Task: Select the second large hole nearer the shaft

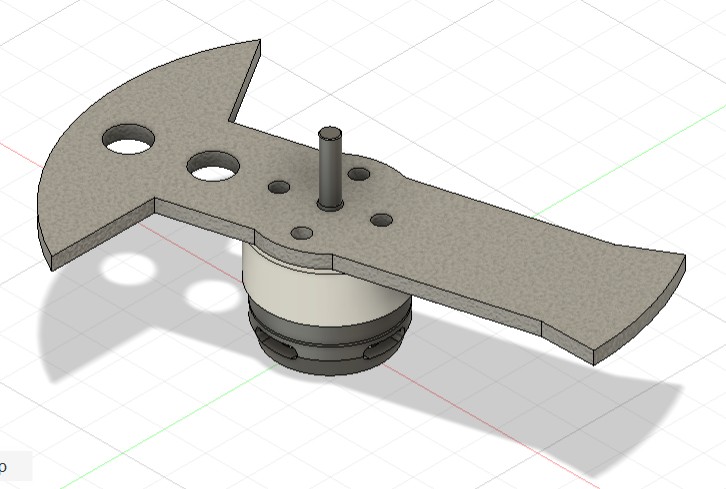Action: click(x=213, y=166)
